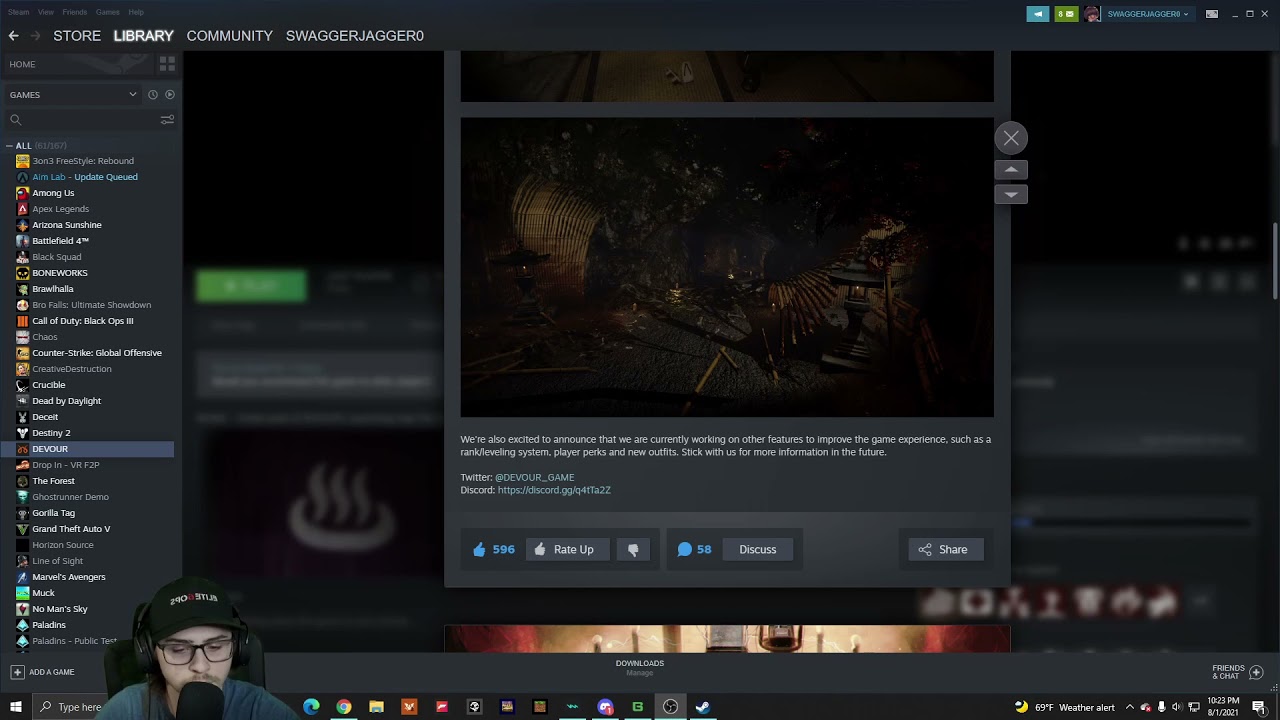
Task: Go to previous news item with up arrow
Action: (1011, 170)
